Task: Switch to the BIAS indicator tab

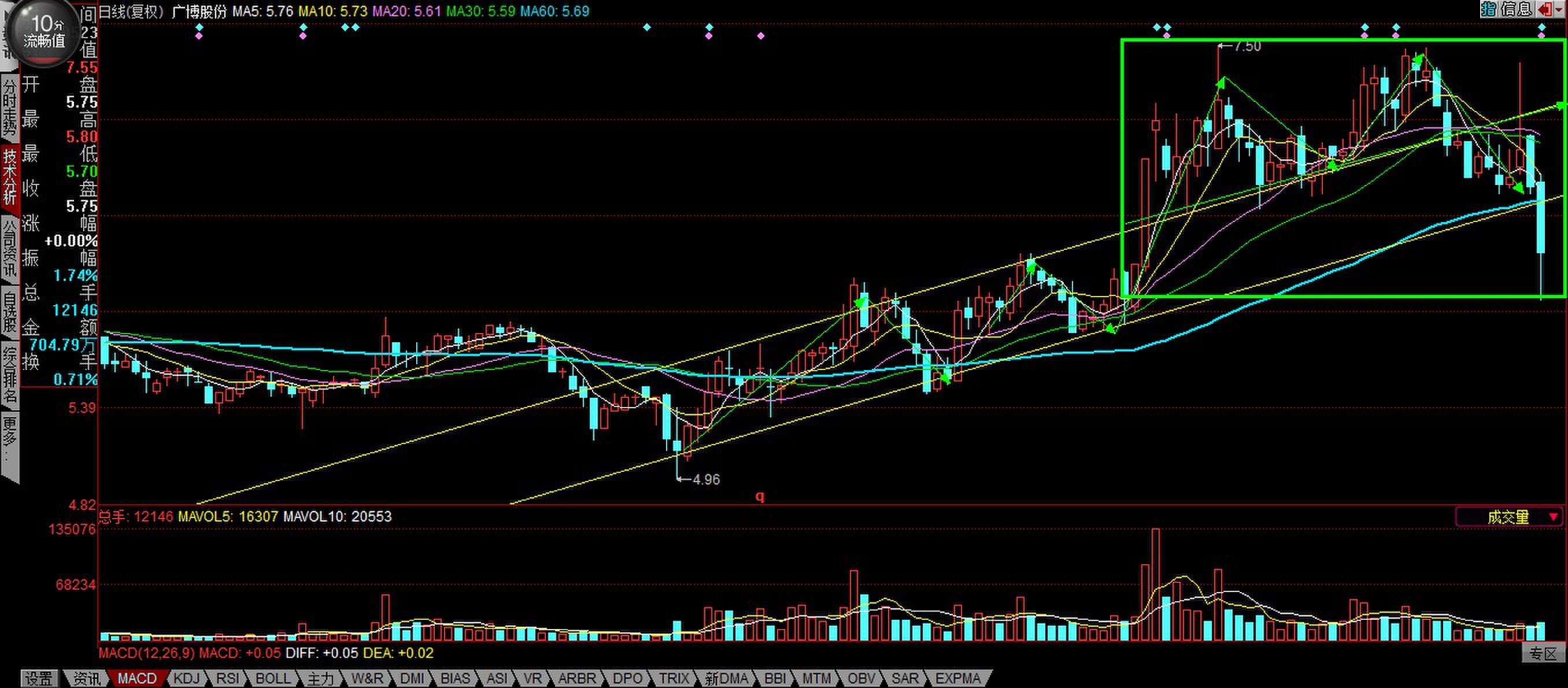Action: click(455, 678)
